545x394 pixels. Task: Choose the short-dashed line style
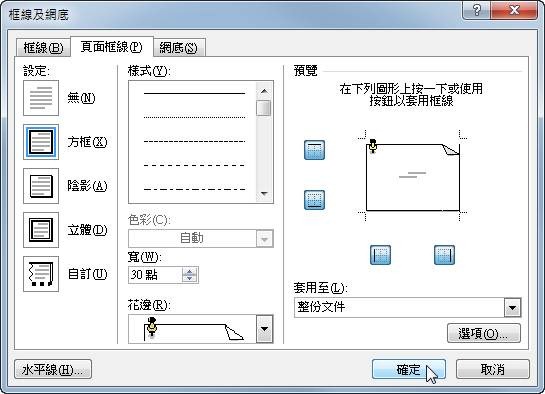point(194,141)
